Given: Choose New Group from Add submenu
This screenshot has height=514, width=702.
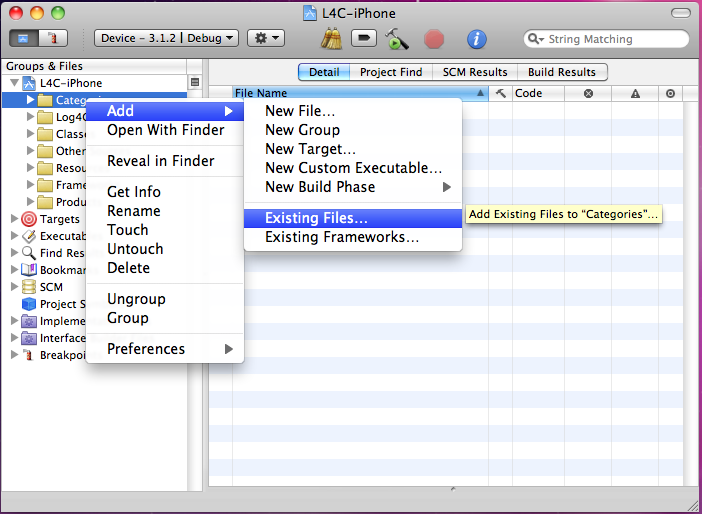Looking at the screenshot, I should pos(353,130).
